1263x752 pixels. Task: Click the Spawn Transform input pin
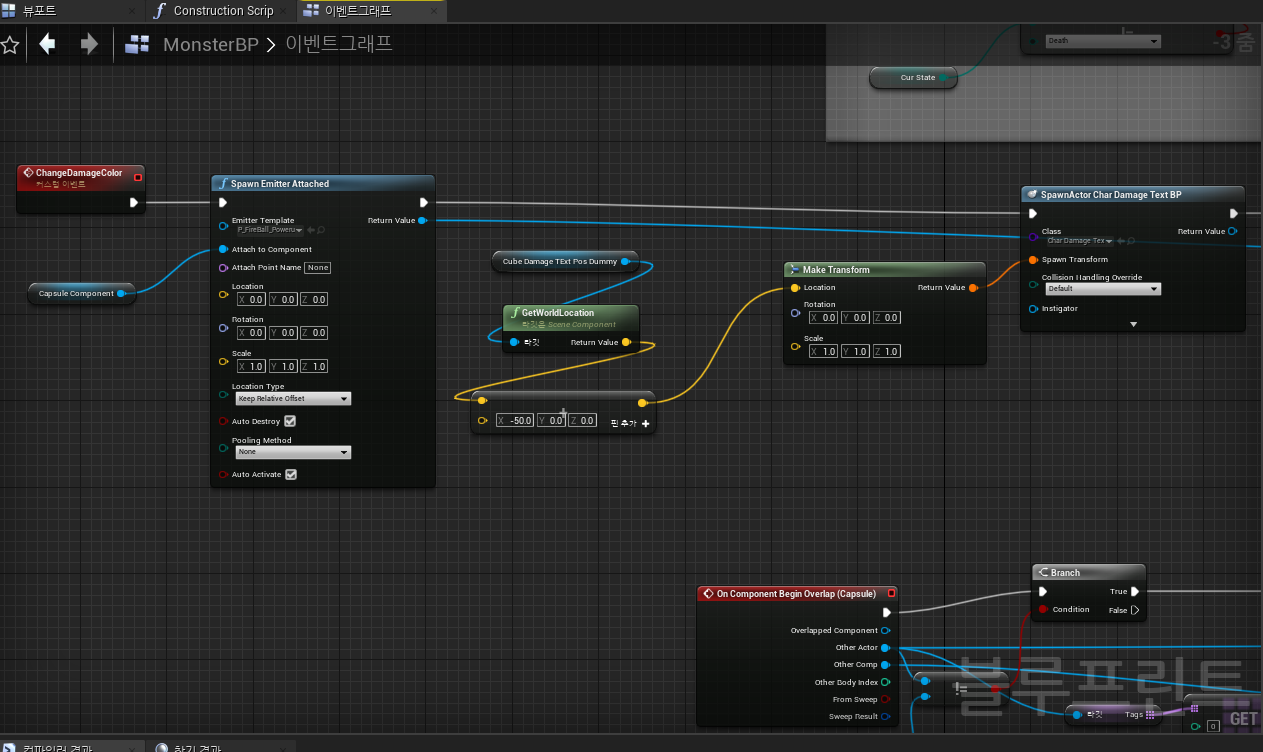1033,259
